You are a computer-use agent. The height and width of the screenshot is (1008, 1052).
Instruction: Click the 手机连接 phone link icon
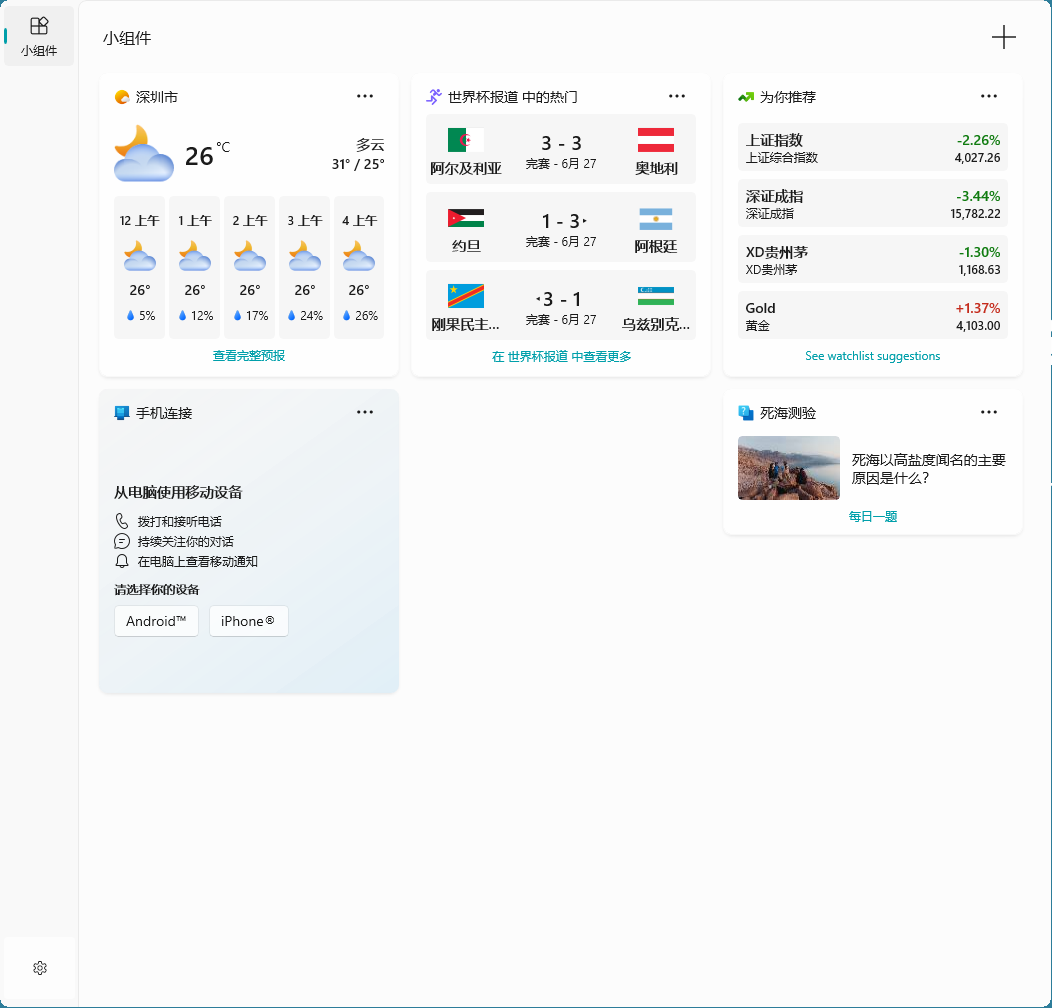[x=121, y=413]
